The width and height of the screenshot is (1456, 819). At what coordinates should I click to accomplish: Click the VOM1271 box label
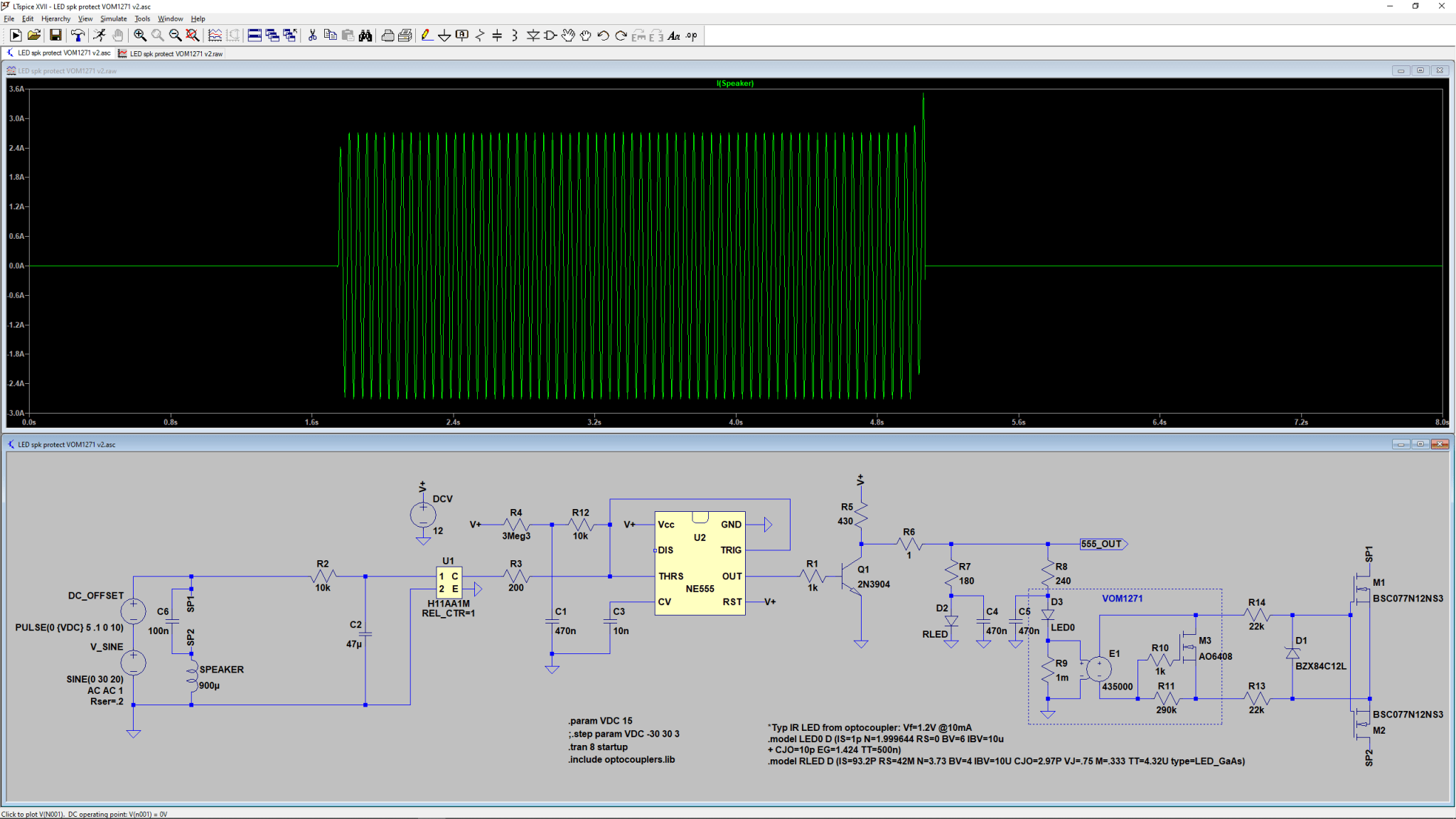[x=1122, y=599]
